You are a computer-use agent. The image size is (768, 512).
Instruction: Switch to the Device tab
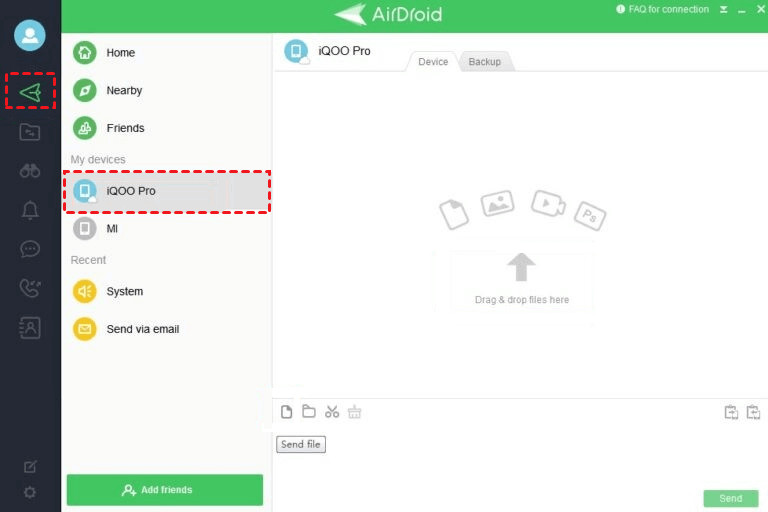433,62
